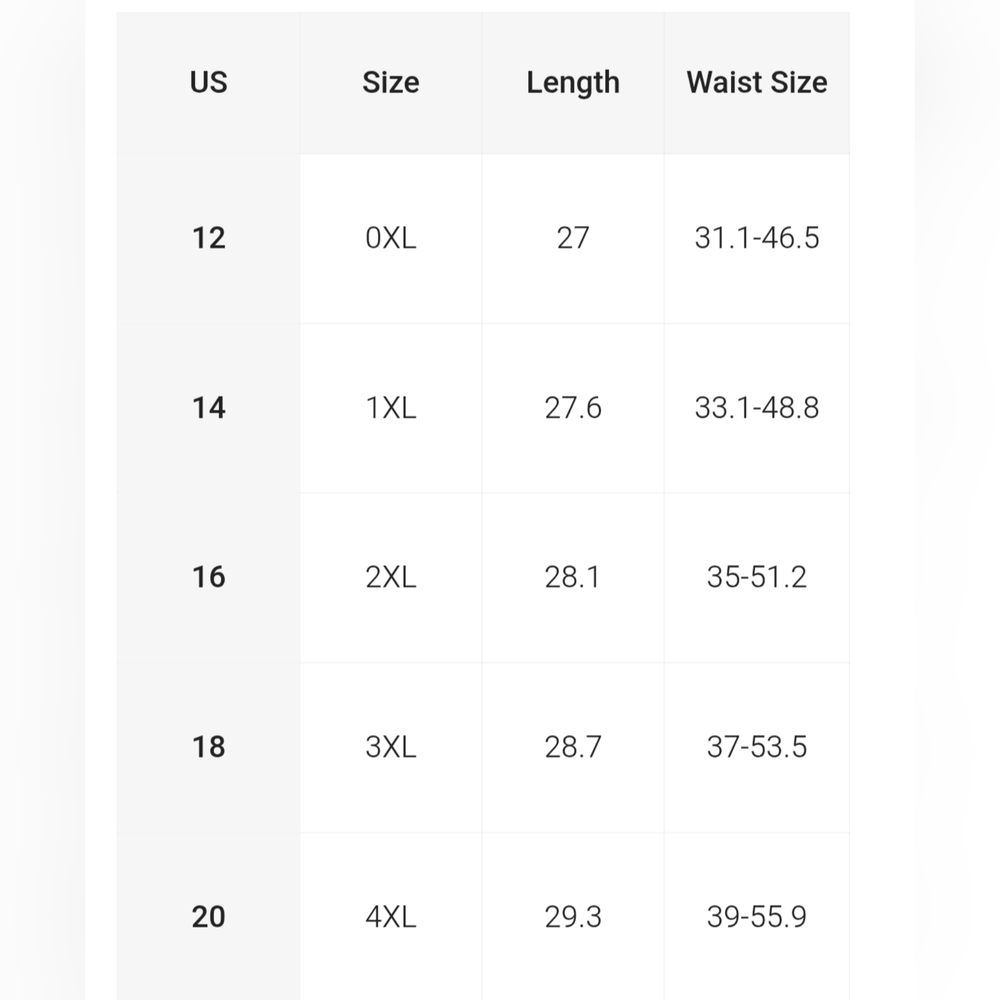
Task: Click the 29.3 length value
Action: 573,916
